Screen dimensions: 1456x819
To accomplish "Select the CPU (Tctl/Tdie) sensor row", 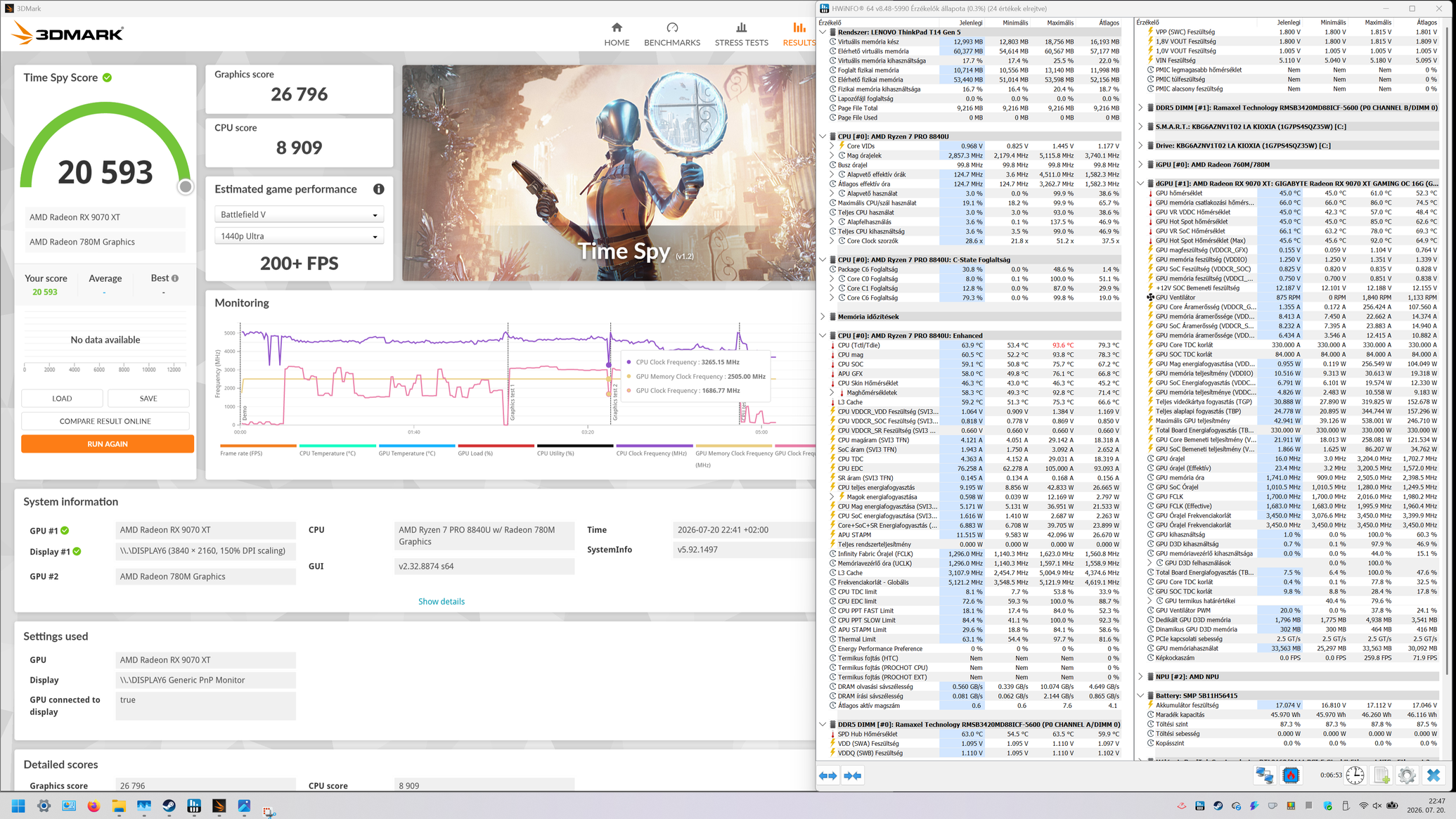I will click(x=974, y=345).
